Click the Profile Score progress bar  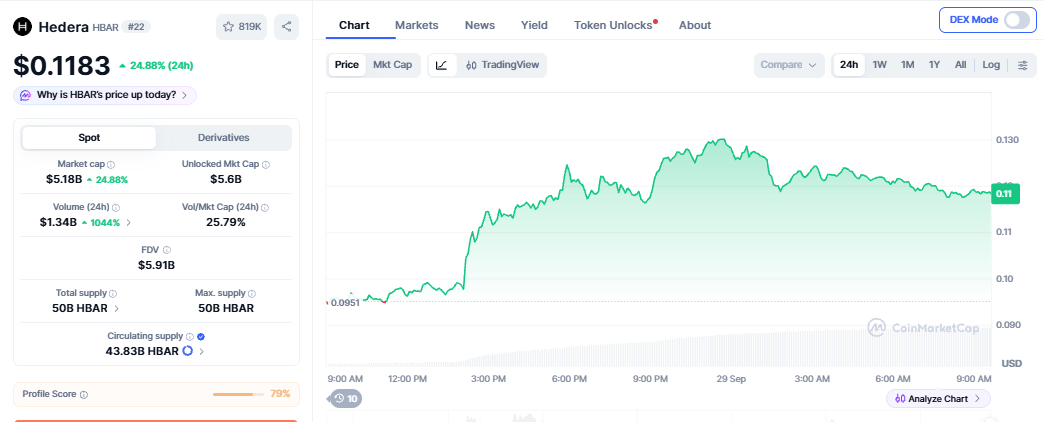pos(237,395)
